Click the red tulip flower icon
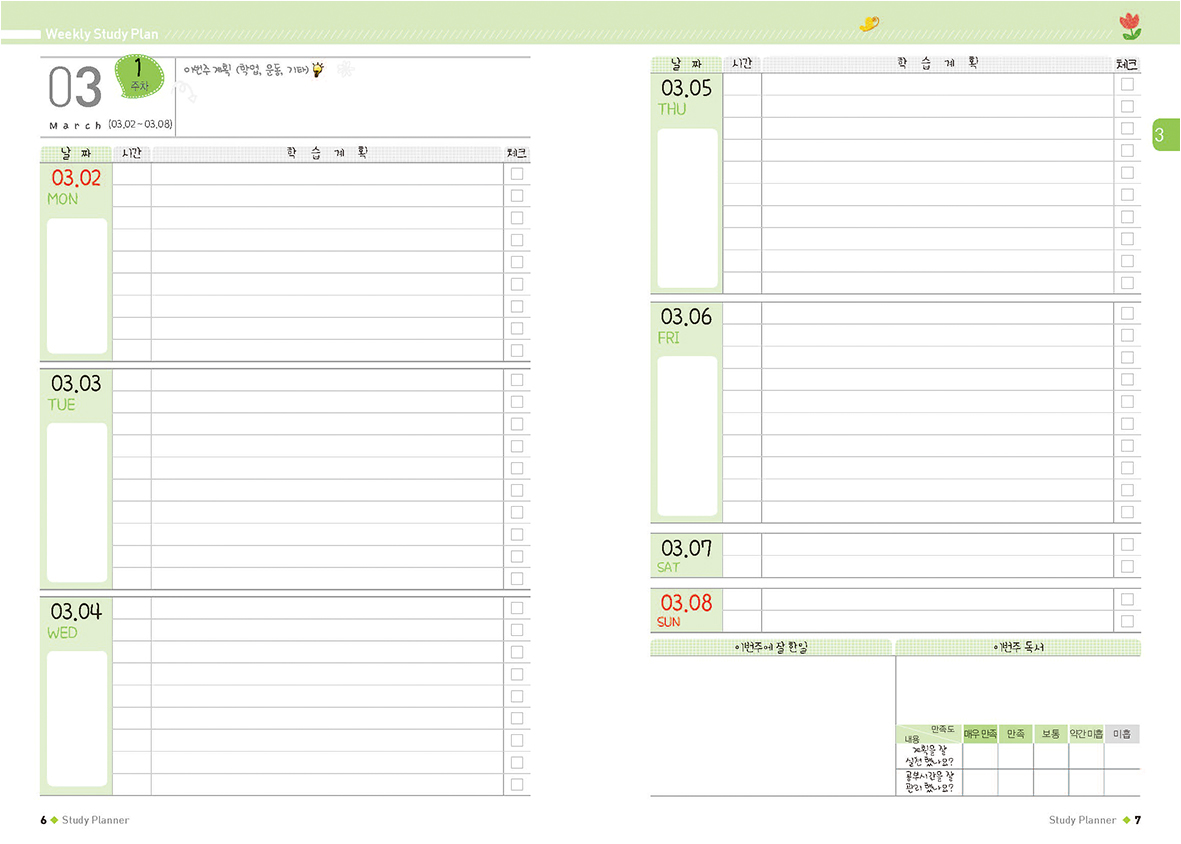Image resolution: width=1181 pixels, height=844 pixels. (x=1130, y=26)
